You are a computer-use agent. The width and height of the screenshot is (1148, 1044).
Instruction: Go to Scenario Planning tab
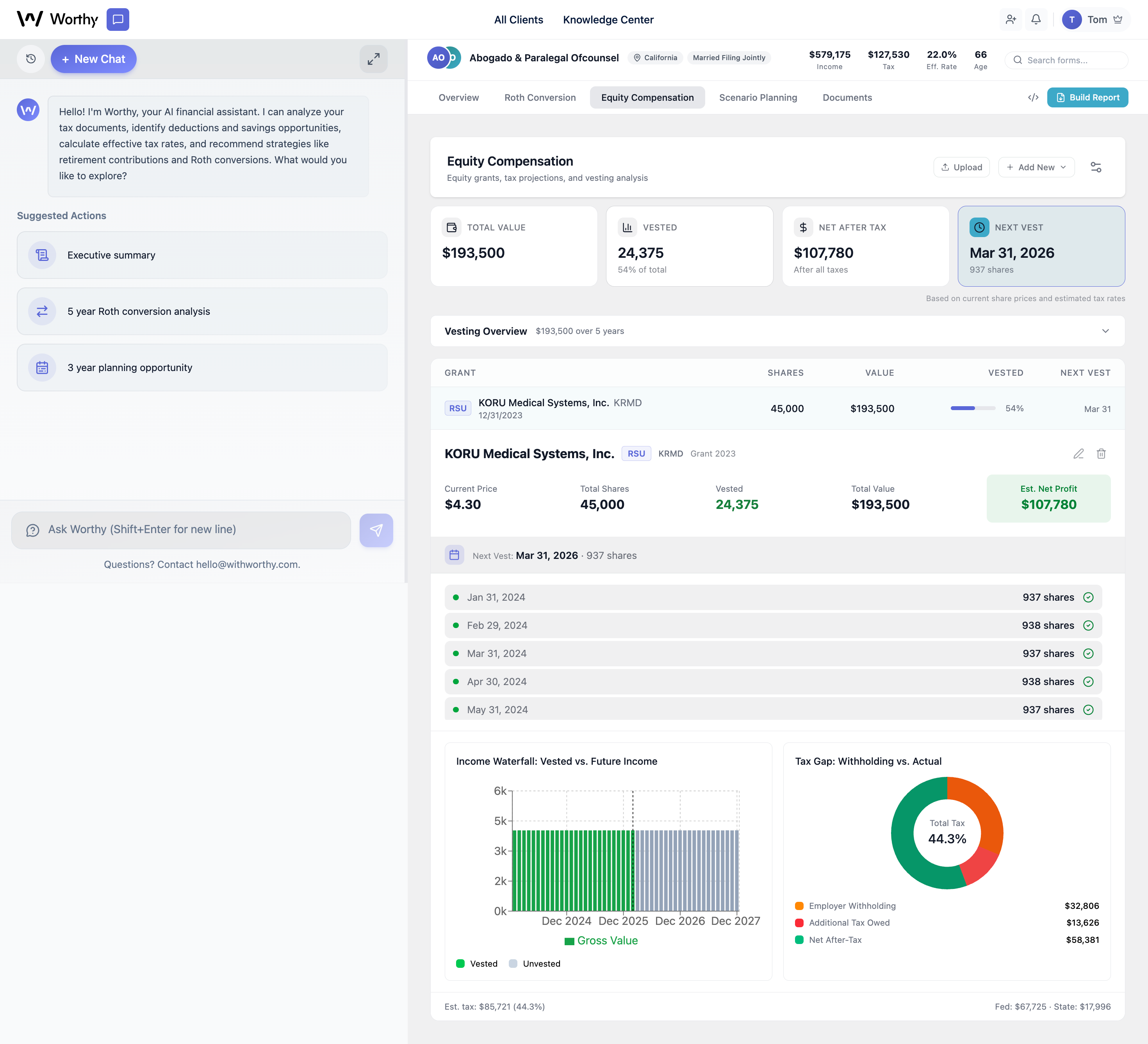pyautogui.click(x=758, y=97)
